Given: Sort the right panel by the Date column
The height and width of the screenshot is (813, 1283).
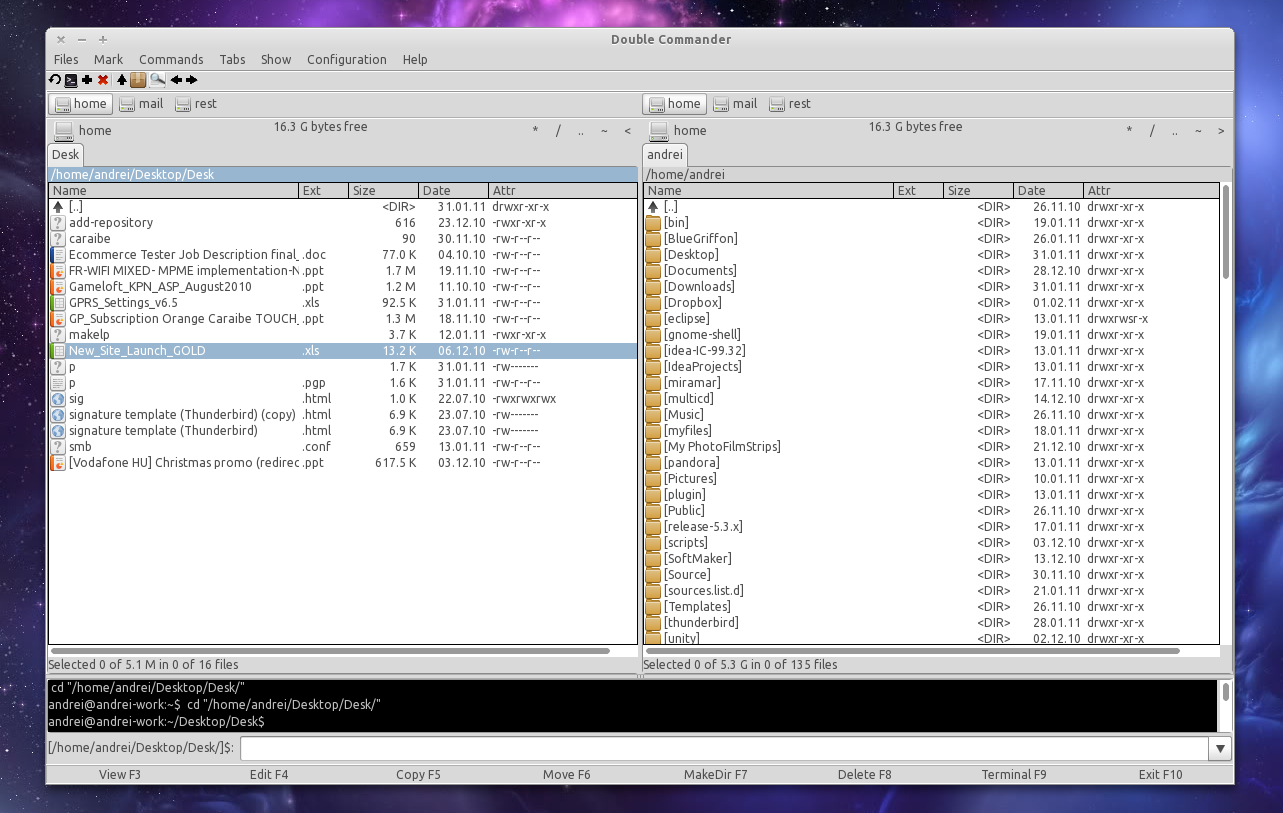Looking at the screenshot, I should [x=1047, y=190].
